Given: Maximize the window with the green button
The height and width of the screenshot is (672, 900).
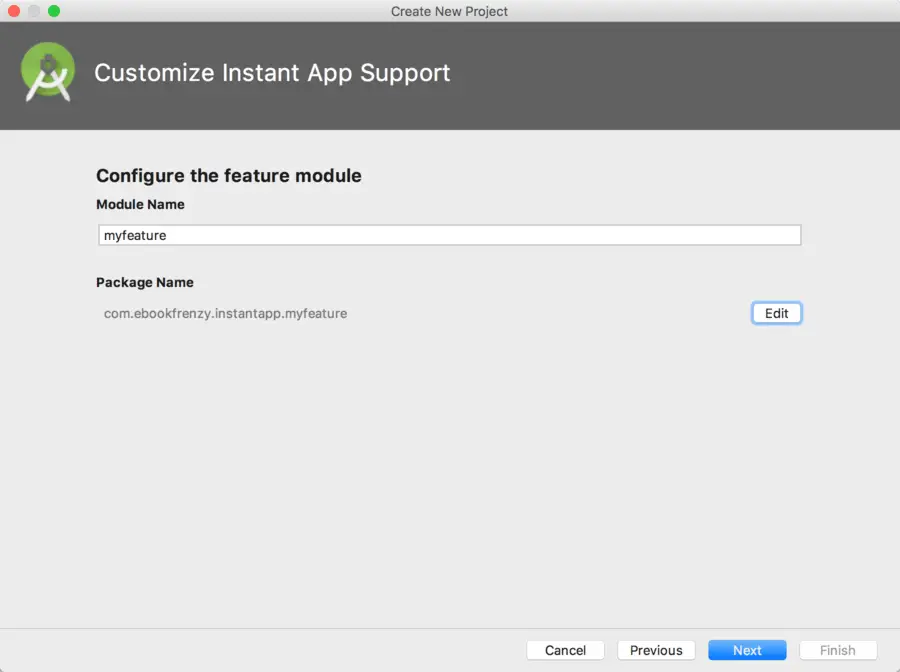Looking at the screenshot, I should tap(54, 11).
